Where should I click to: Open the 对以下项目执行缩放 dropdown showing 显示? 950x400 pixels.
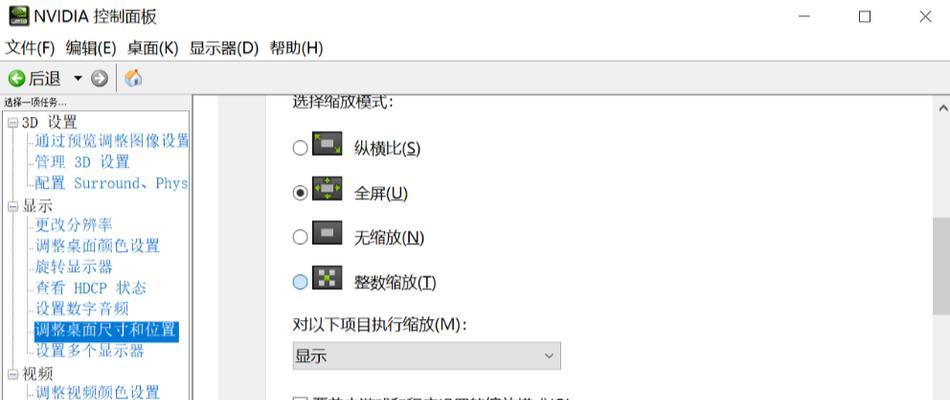click(x=427, y=356)
